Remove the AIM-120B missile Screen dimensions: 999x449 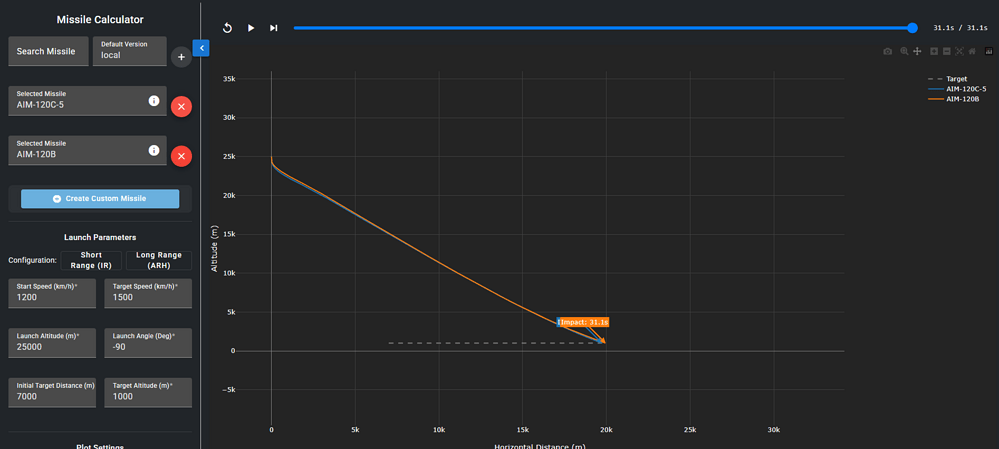tap(181, 156)
